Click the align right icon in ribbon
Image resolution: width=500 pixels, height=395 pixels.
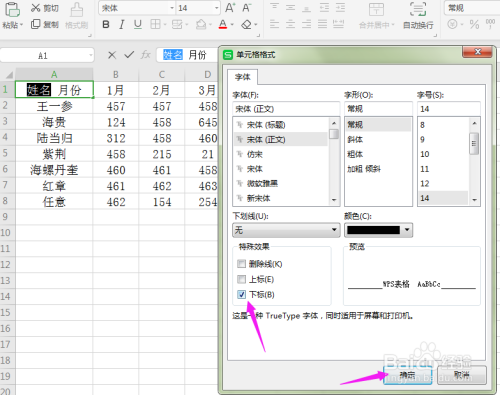pyautogui.click(x=306, y=24)
